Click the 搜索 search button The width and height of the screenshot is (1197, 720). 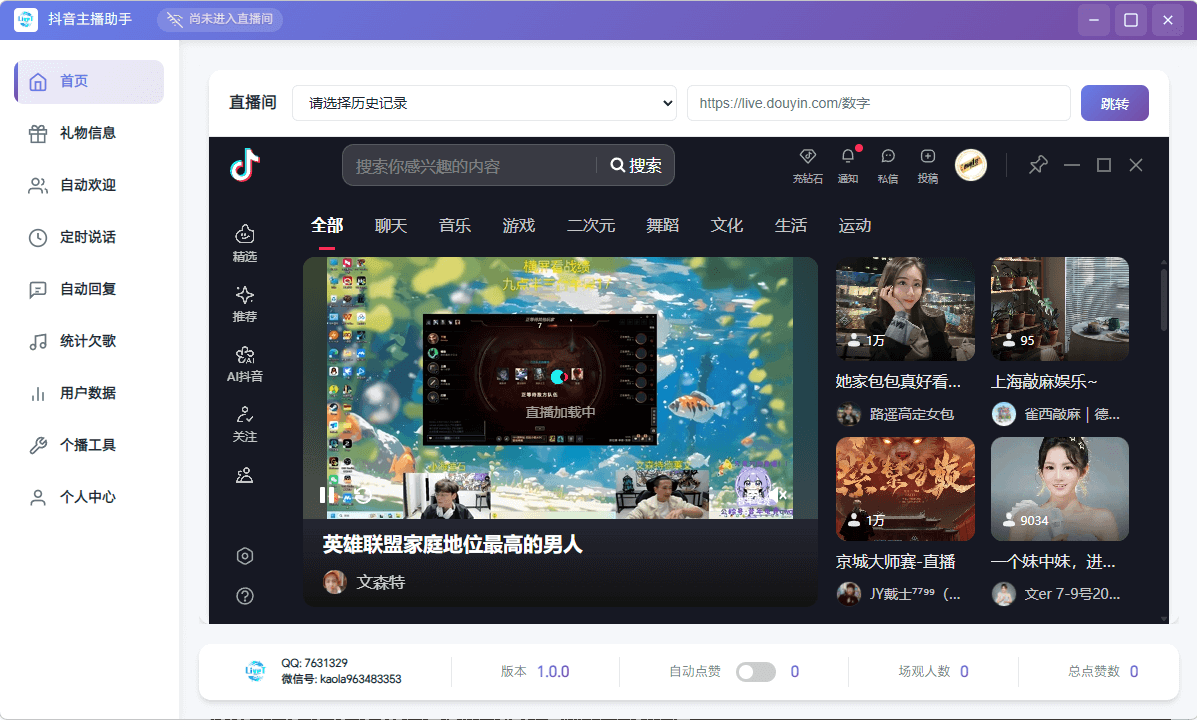click(636, 164)
